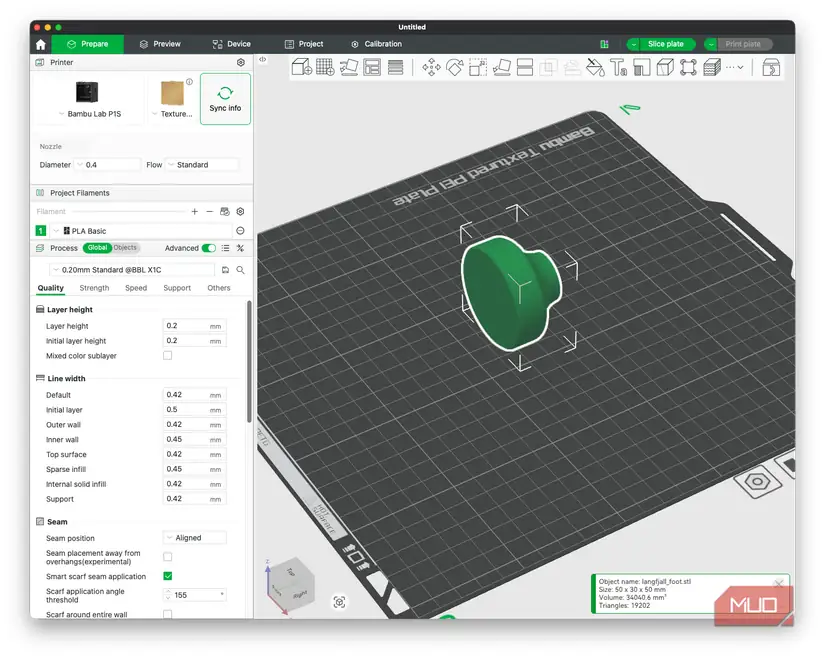825x658 pixels.
Task: Open the nozzle Flow dropdown
Action: 202,165
